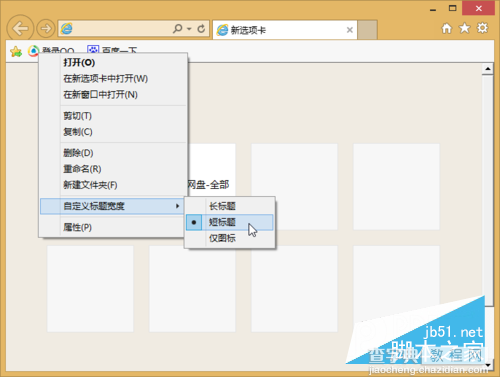Select 重命名(R) in context menu
This screenshot has width=500, height=377.
113,169
